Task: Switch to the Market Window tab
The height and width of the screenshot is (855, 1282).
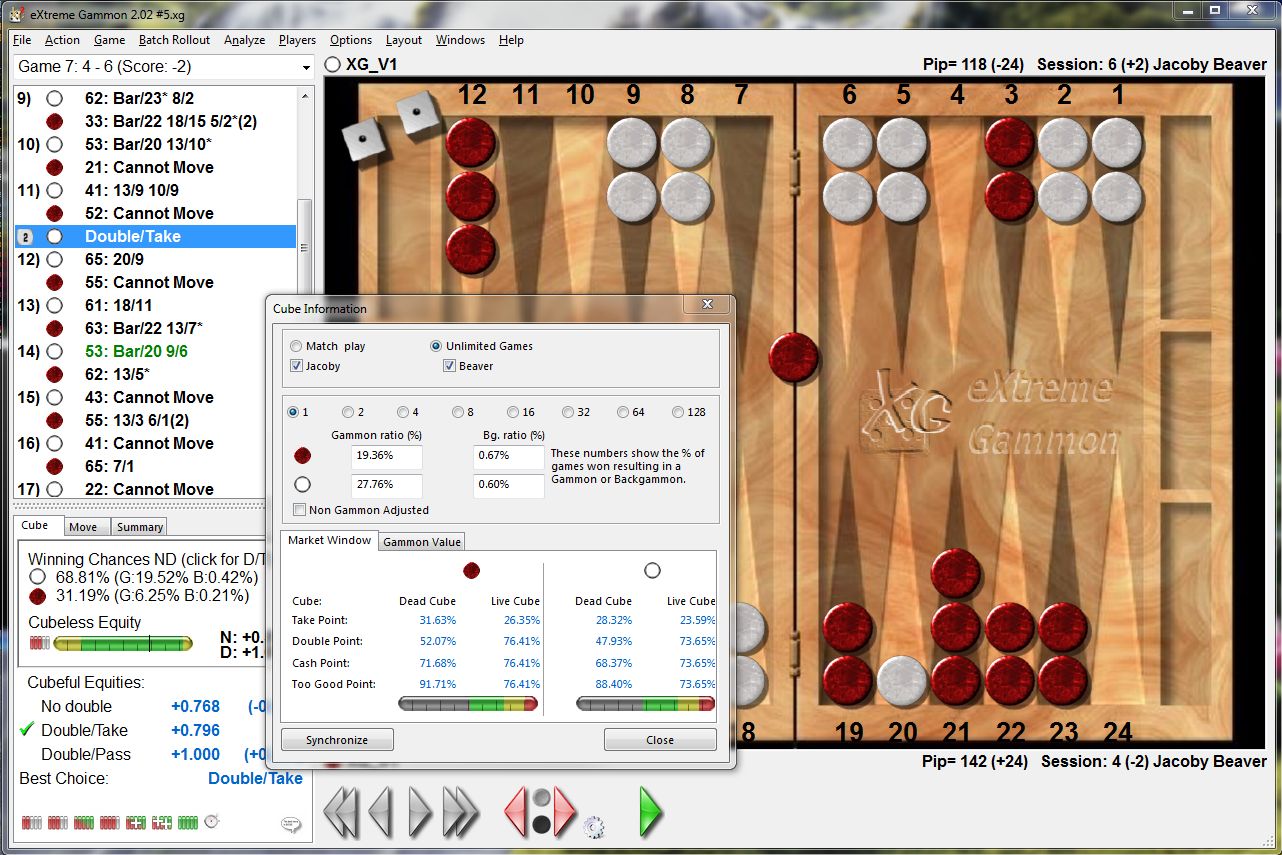Action: (x=329, y=540)
